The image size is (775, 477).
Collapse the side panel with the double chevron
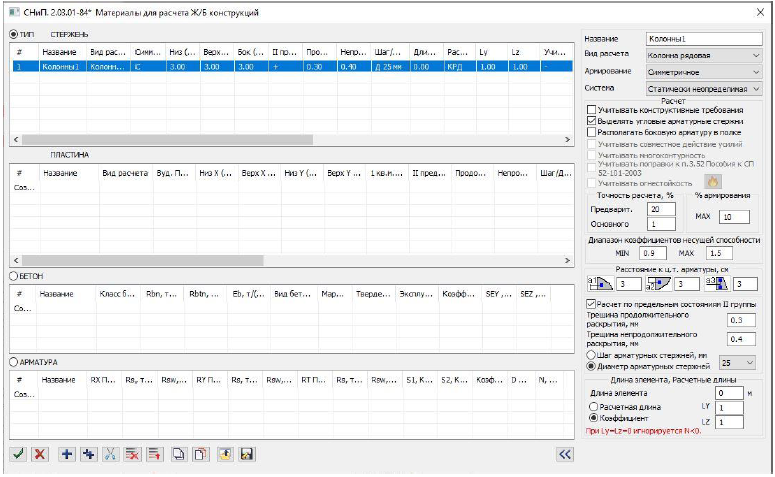(x=565, y=454)
